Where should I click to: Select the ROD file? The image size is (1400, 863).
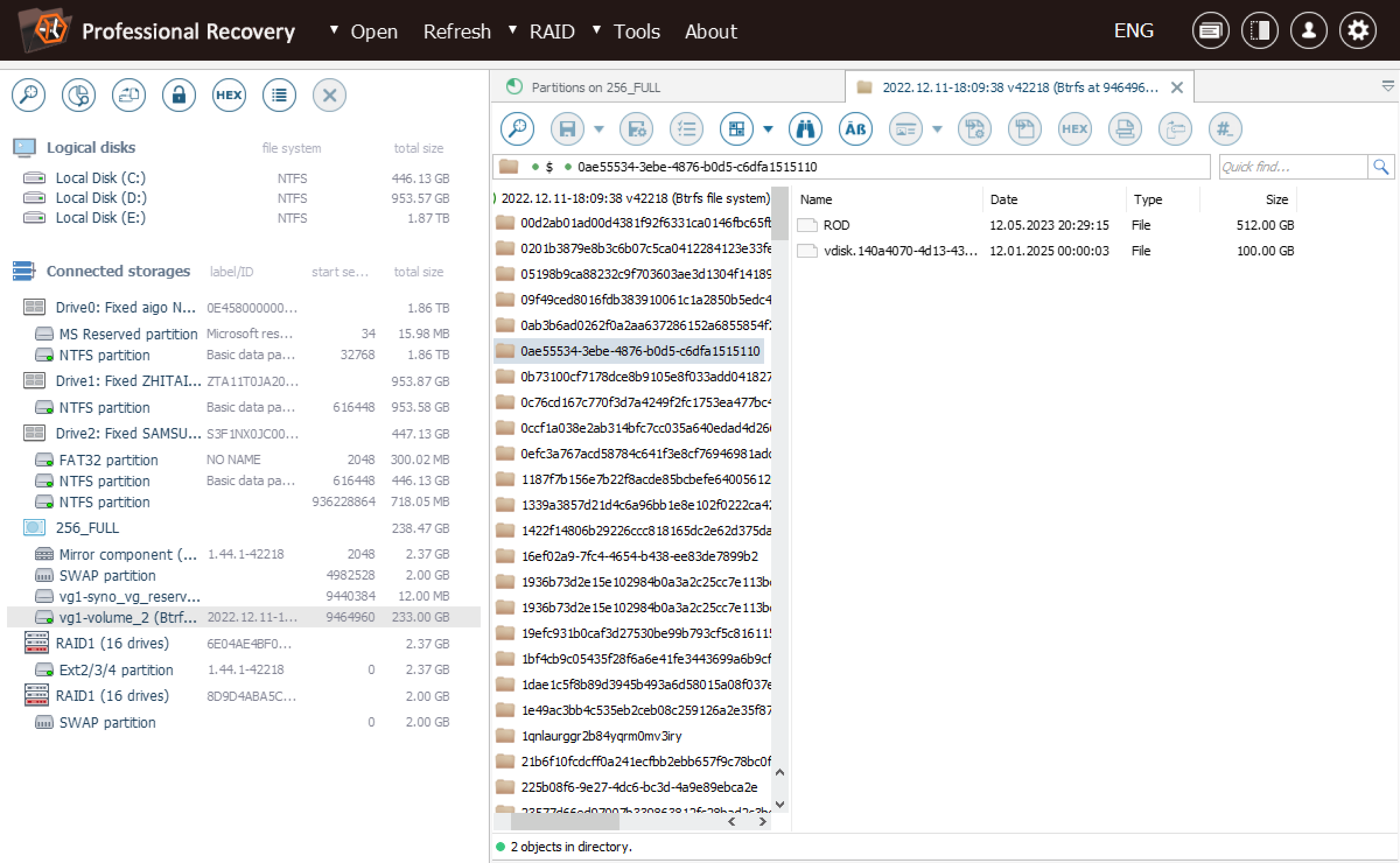click(1046, 225)
